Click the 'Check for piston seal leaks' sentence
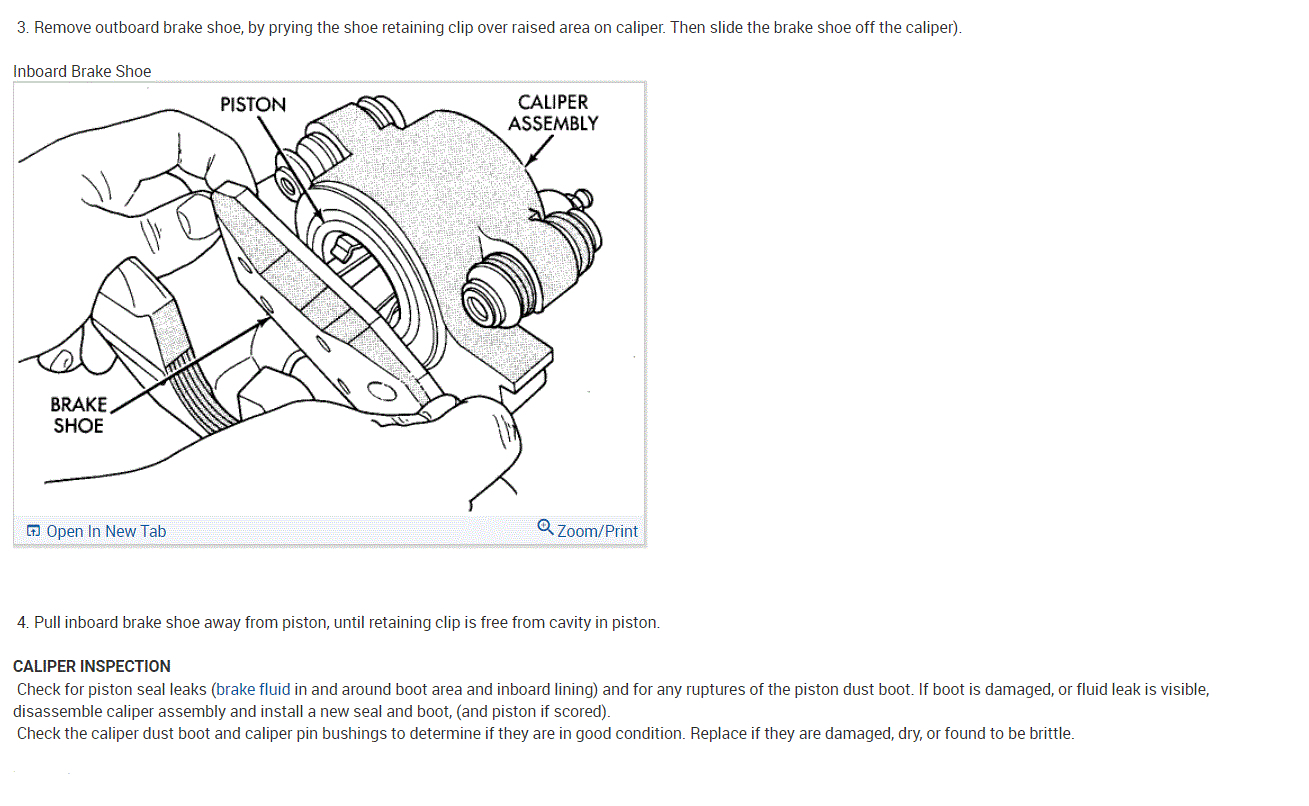Viewport: 1309px width, 806px height. [611, 700]
